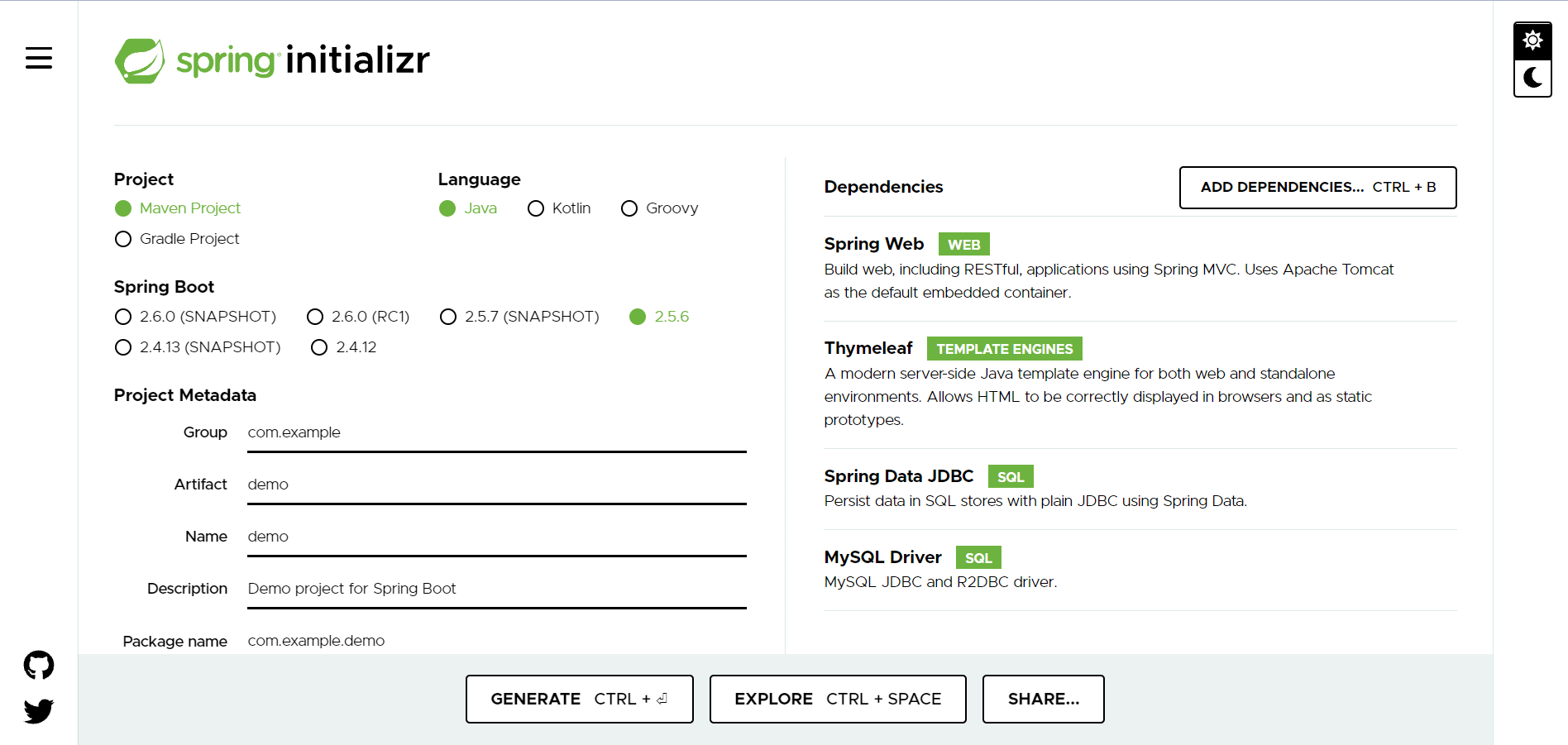Select Spring Boot 2.5.6
This screenshot has width=1568, height=745.
click(659, 317)
